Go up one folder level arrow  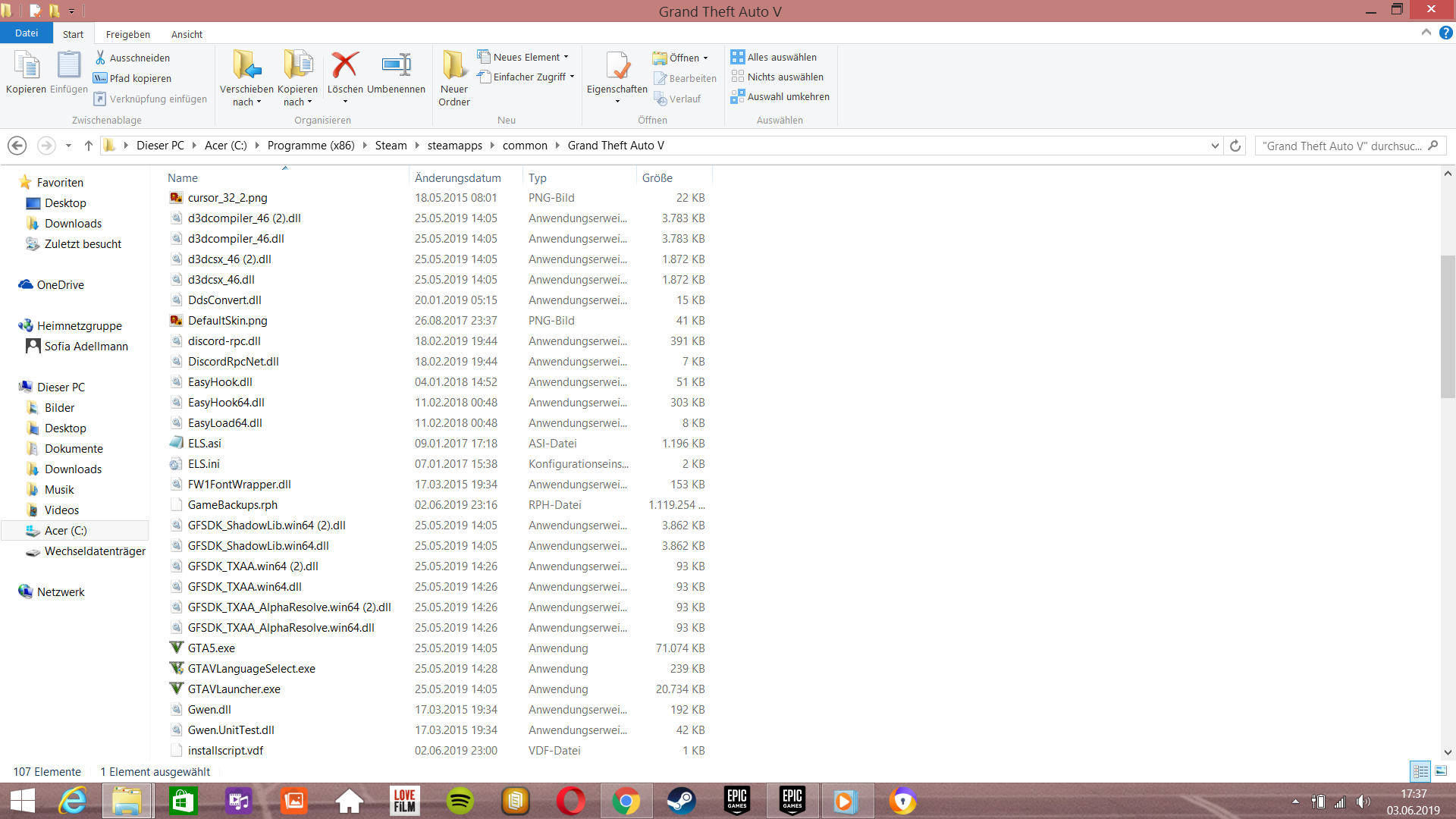point(89,146)
